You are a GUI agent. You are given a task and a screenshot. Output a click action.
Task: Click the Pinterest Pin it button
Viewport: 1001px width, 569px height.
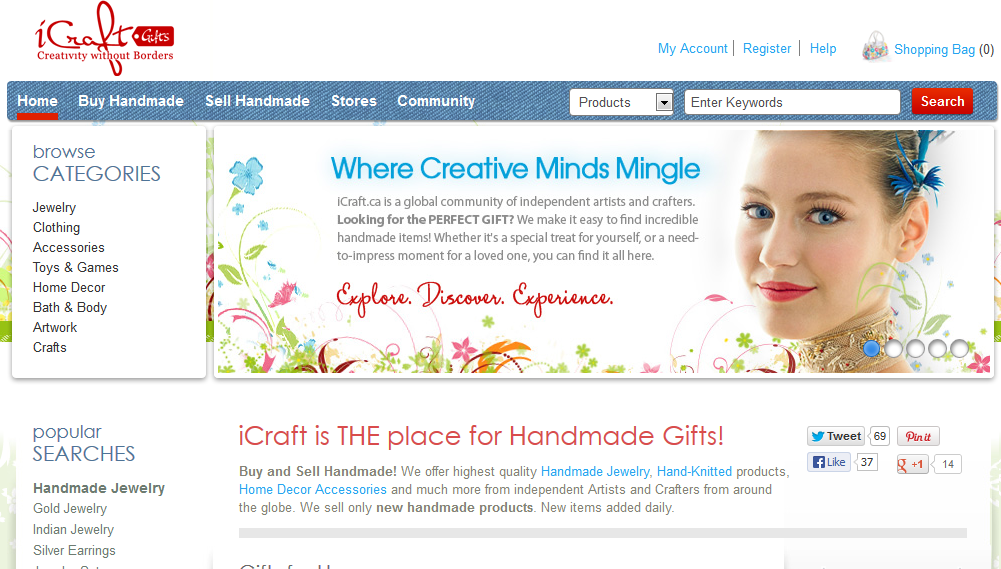tap(918, 436)
